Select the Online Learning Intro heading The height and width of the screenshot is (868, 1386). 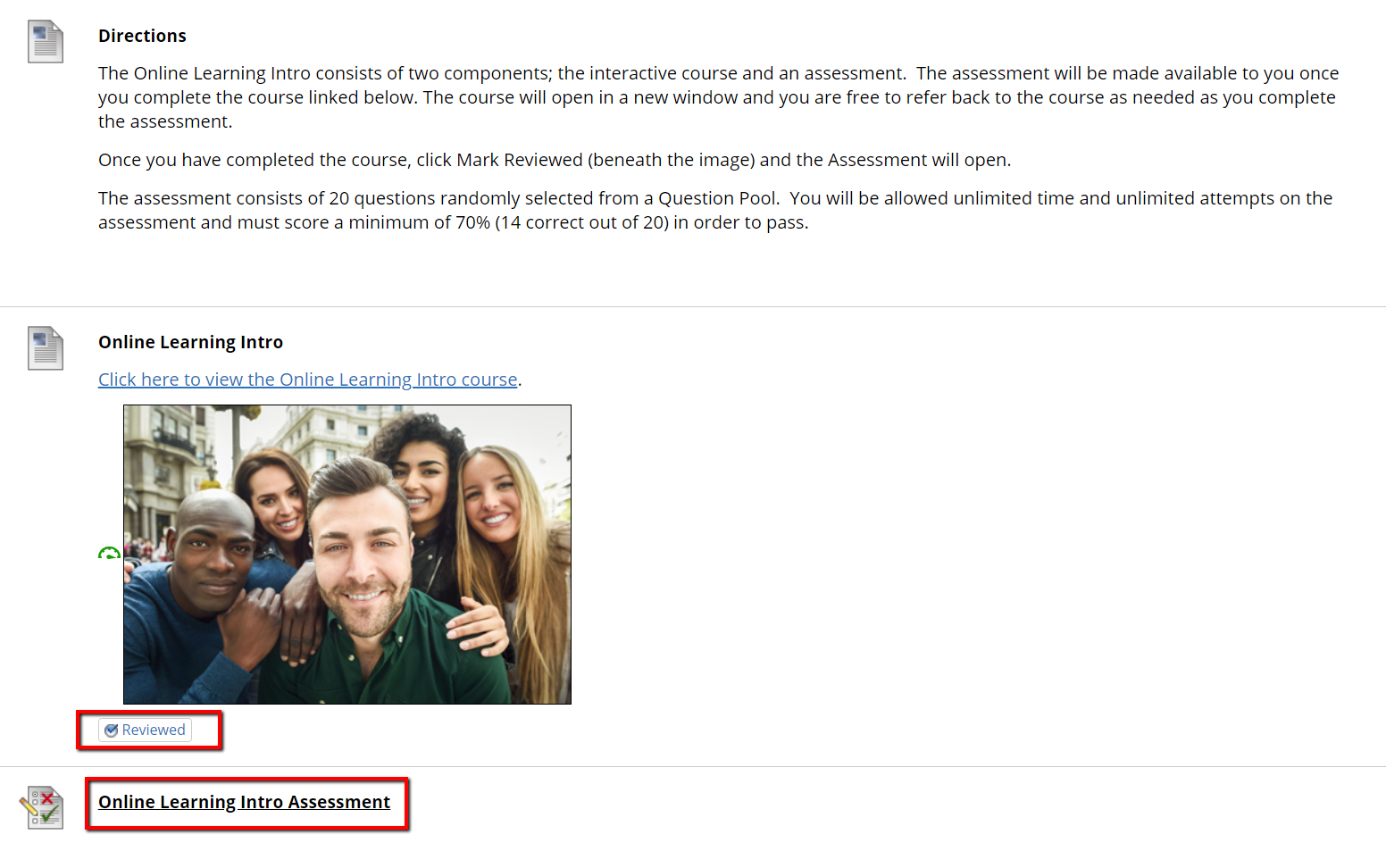190,342
